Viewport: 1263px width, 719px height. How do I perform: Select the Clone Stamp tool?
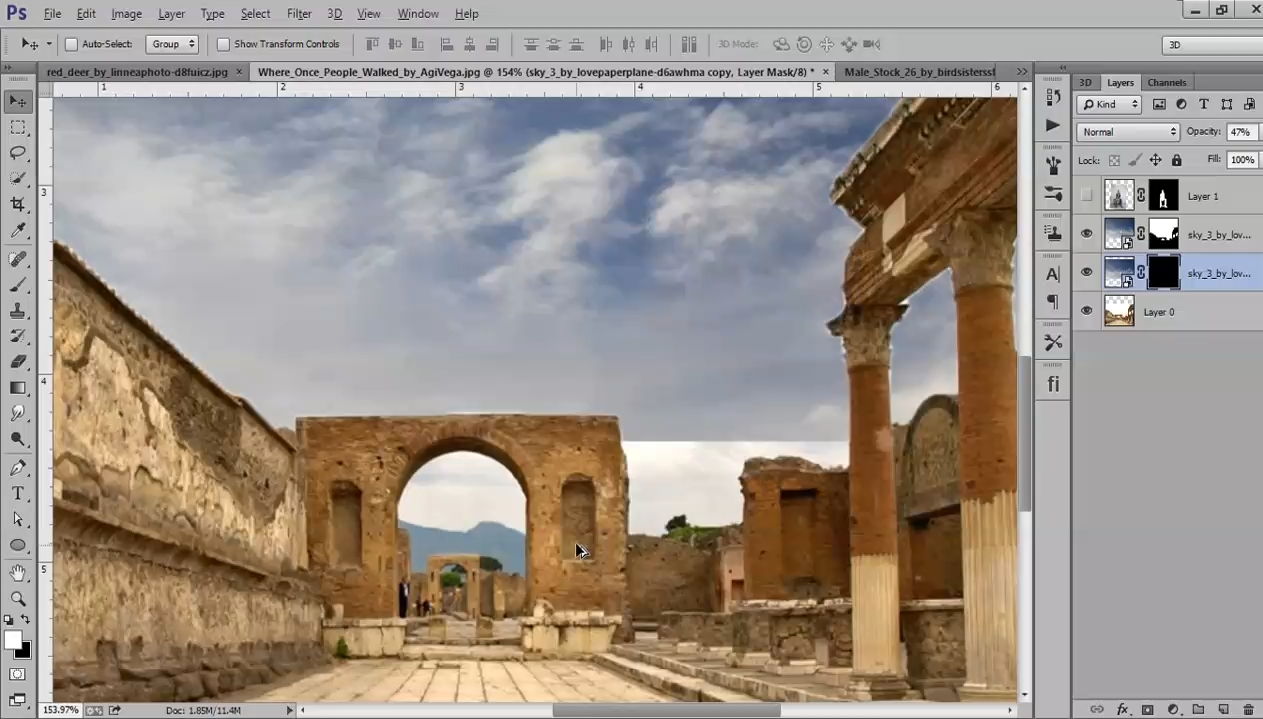[18, 310]
